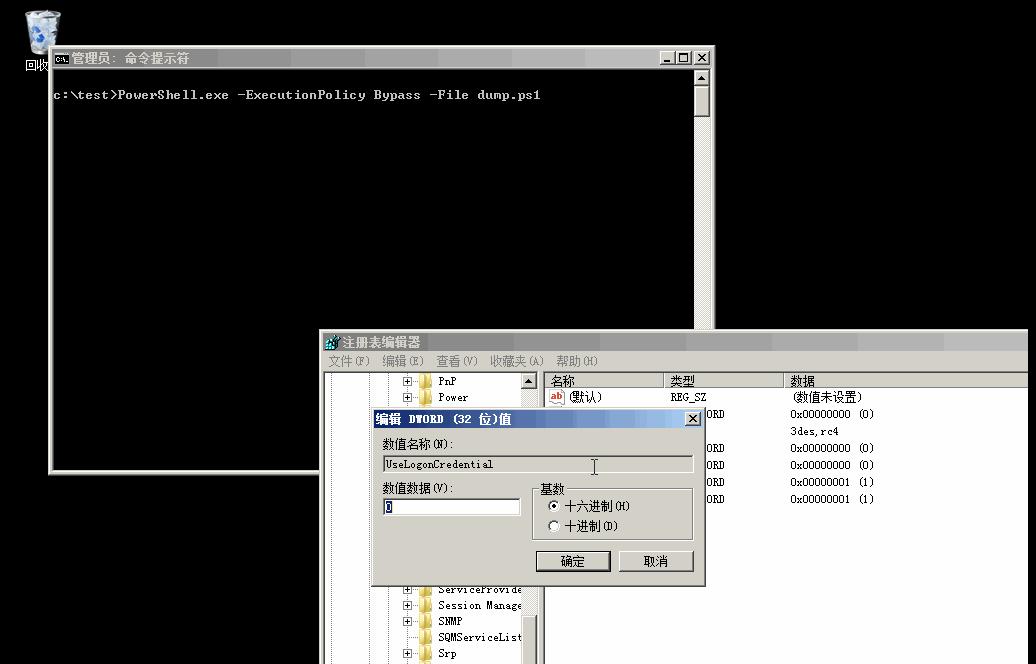Screen dimensions: 1036x664
Task: Select the Srp folder icon
Action: point(426,653)
